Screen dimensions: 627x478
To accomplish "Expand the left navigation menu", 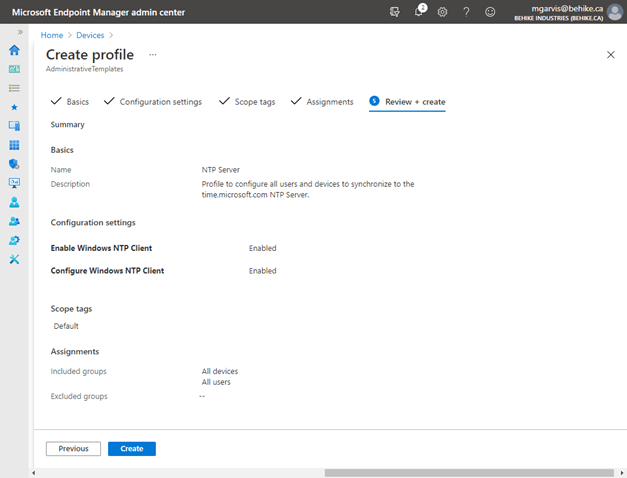I will [x=20, y=33].
